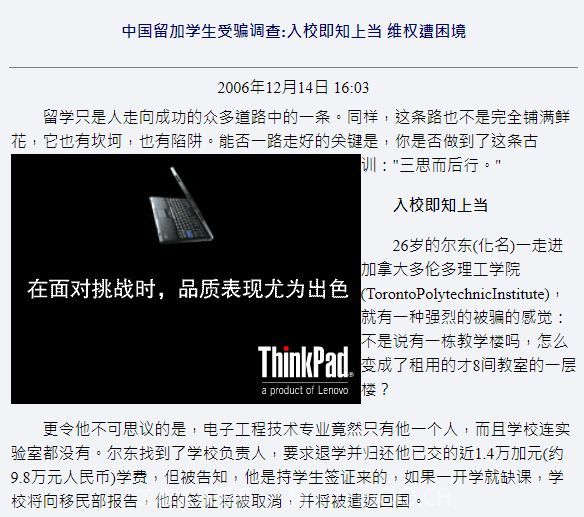Click the text 加拿大多伦多理工学院
The height and width of the screenshot is (517, 584).
441,269
